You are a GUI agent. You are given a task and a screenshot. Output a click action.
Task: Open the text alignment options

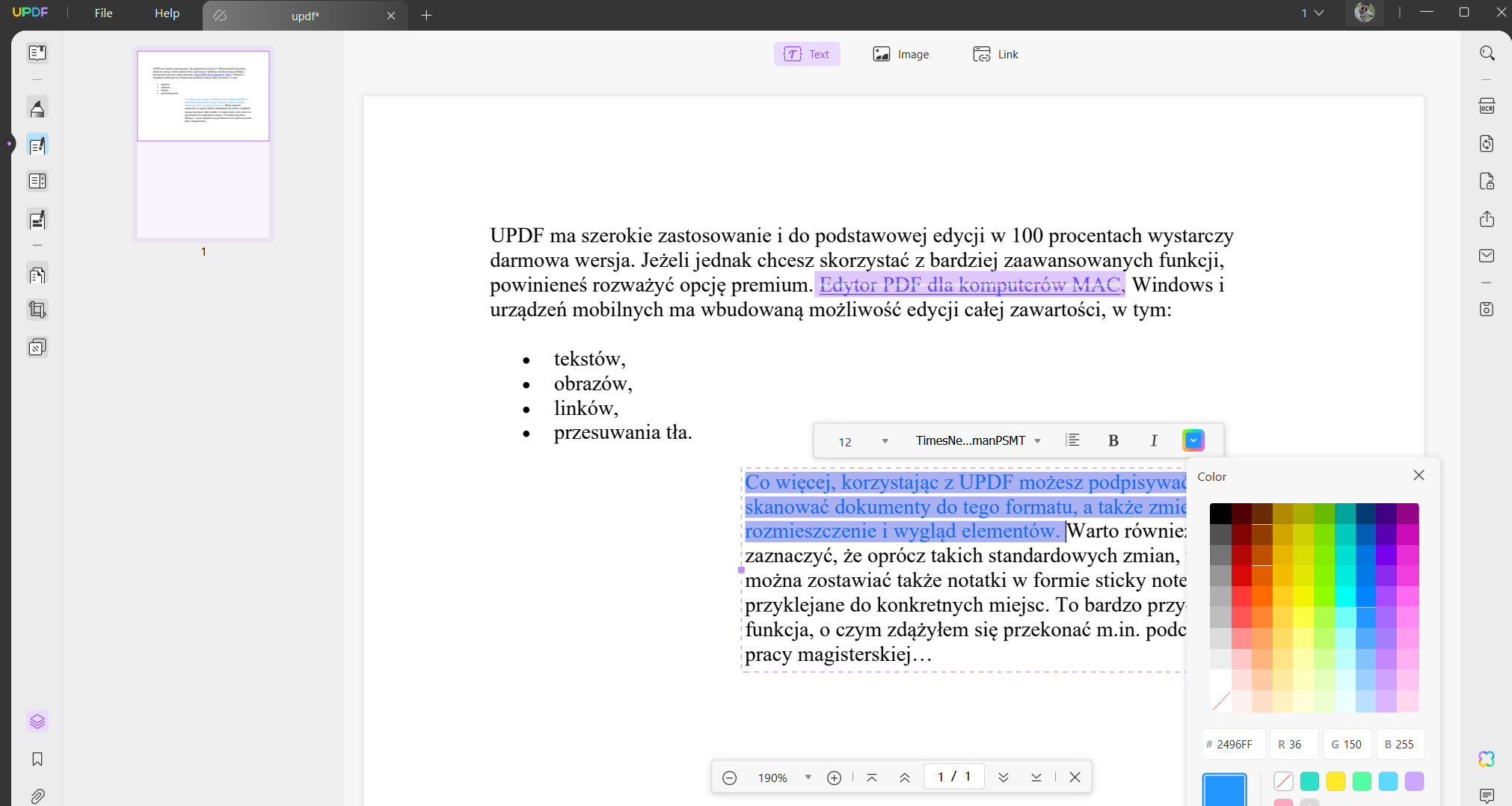click(x=1073, y=440)
